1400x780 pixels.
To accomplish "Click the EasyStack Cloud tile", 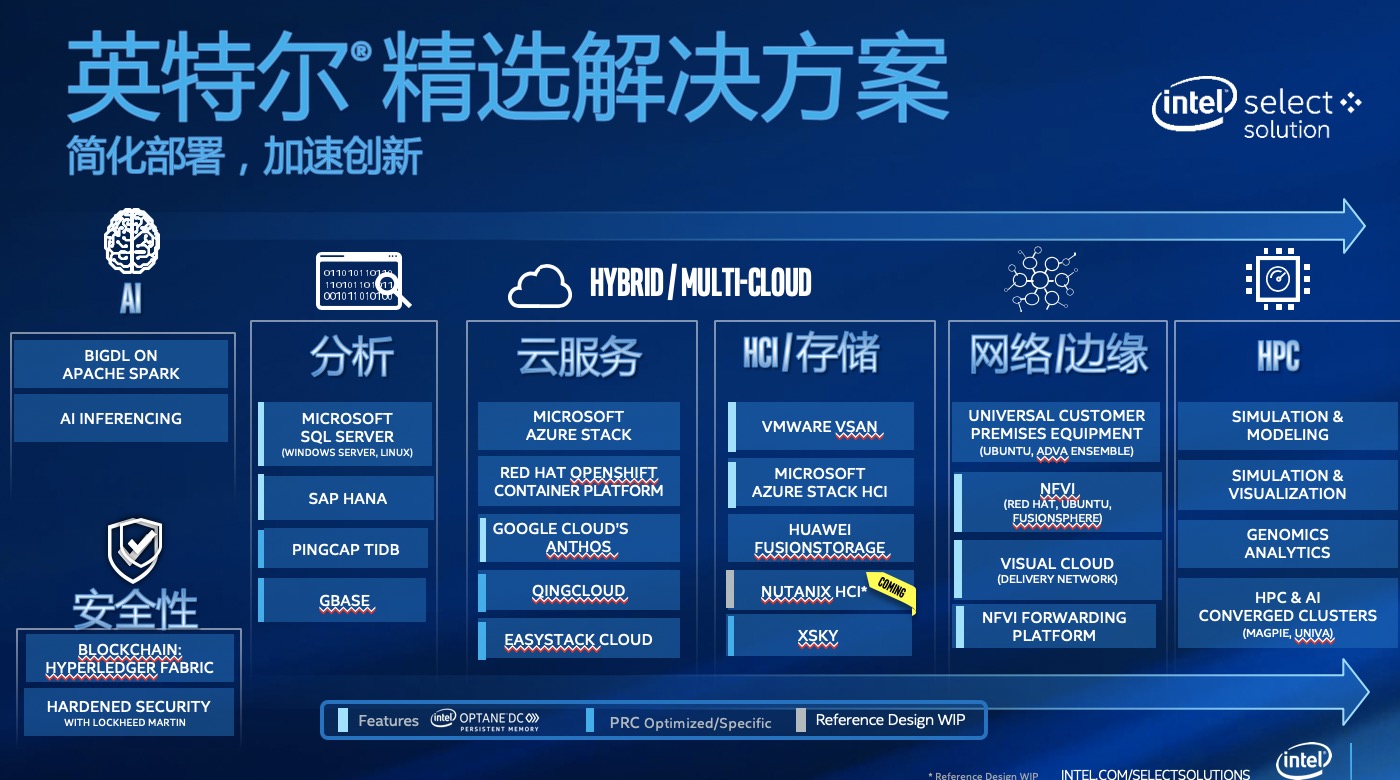I will [x=579, y=639].
